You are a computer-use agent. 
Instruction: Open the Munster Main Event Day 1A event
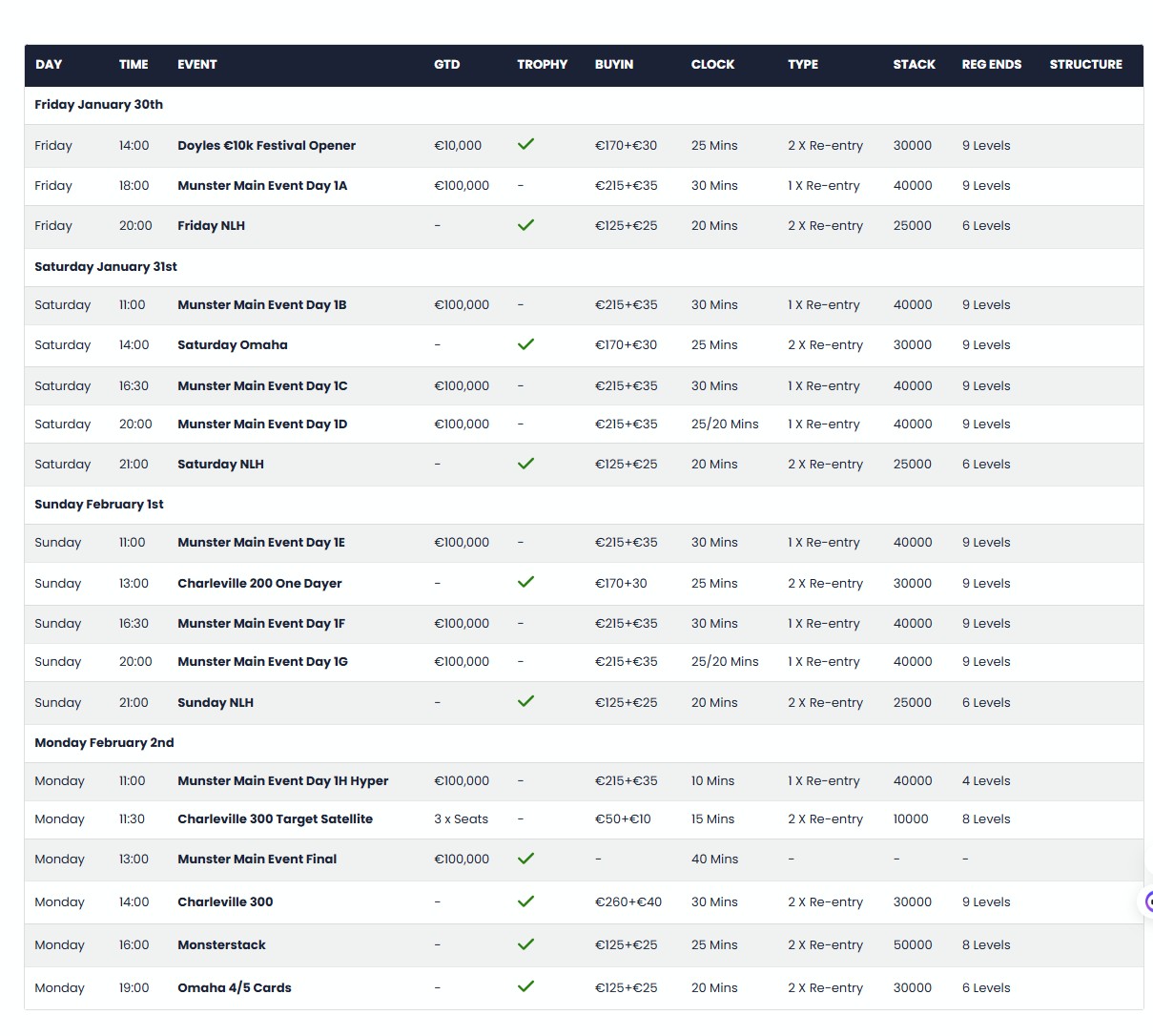pos(262,186)
